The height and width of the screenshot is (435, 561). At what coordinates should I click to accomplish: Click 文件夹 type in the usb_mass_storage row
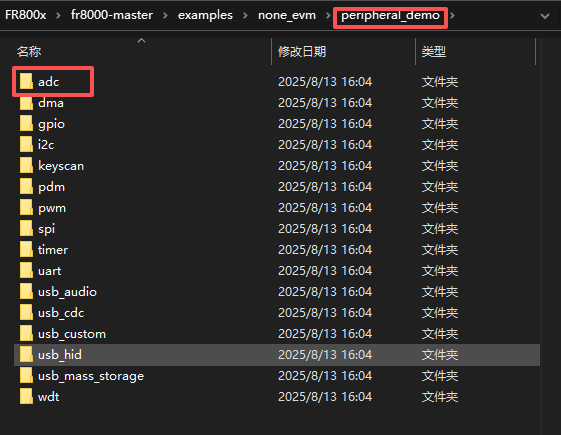[440, 376]
